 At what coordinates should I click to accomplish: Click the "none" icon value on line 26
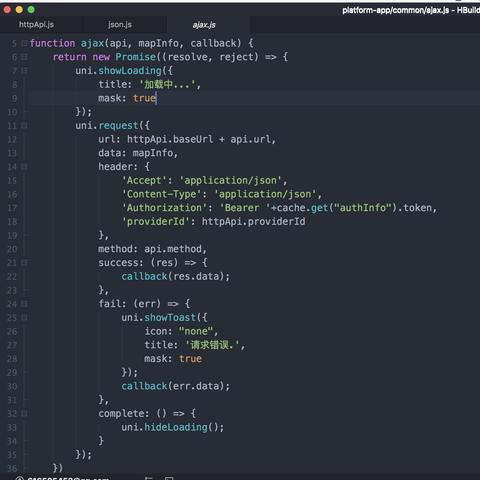(196, 331)
